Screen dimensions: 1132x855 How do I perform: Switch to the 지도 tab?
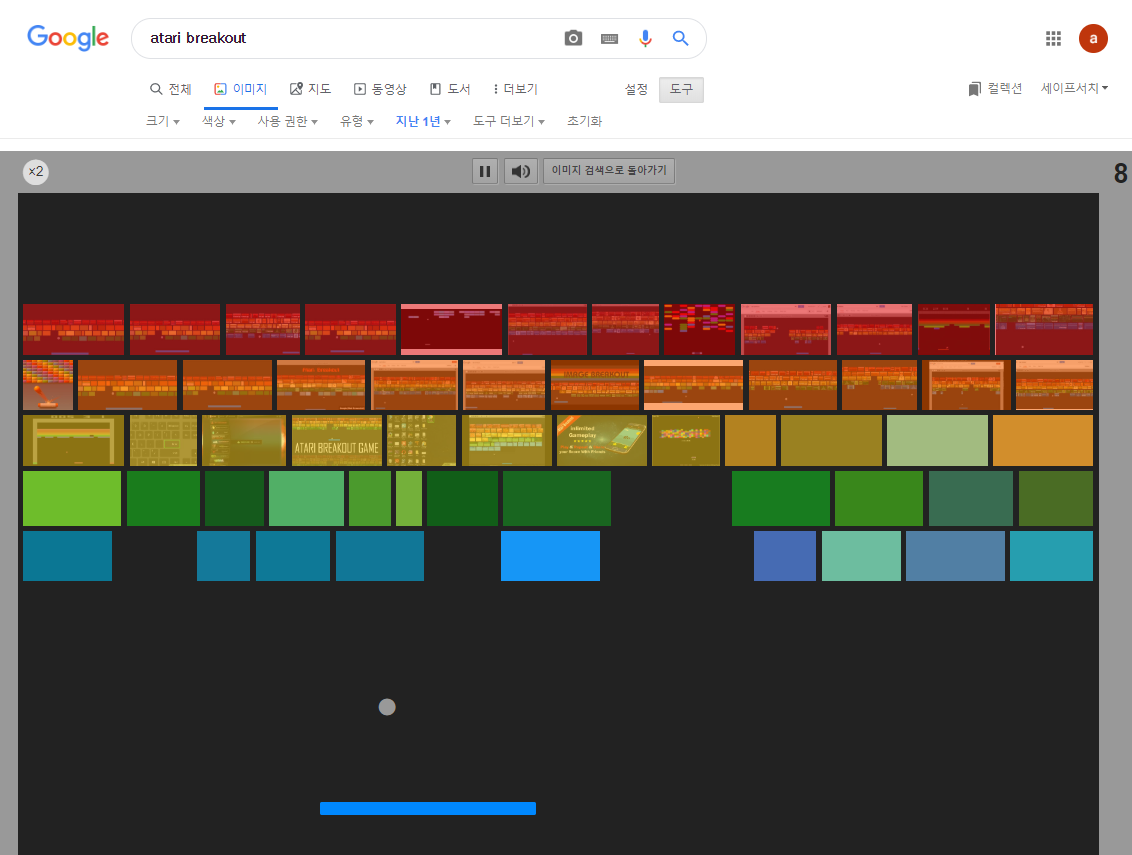tap(310, 89)
